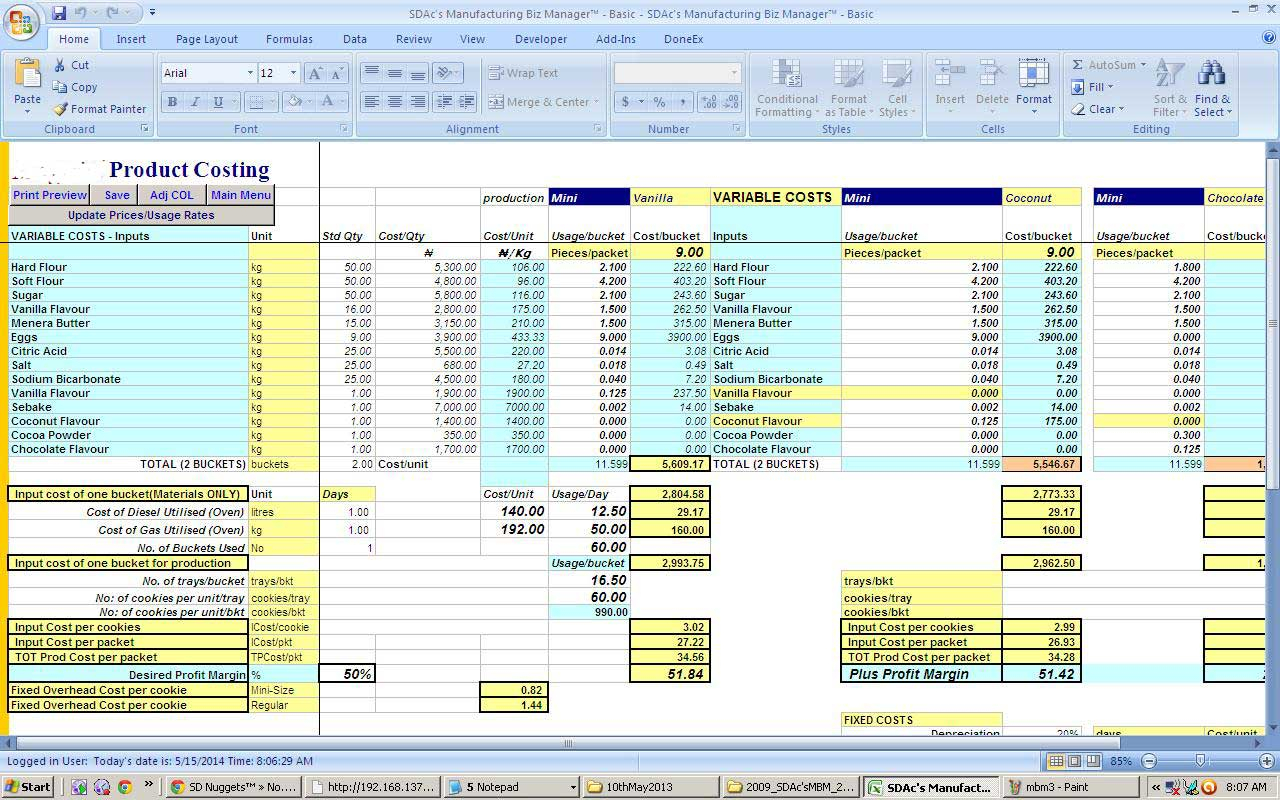Click the Fill down arrow icon
The height and width of the screenshot is (800, 1280).
1078,87
